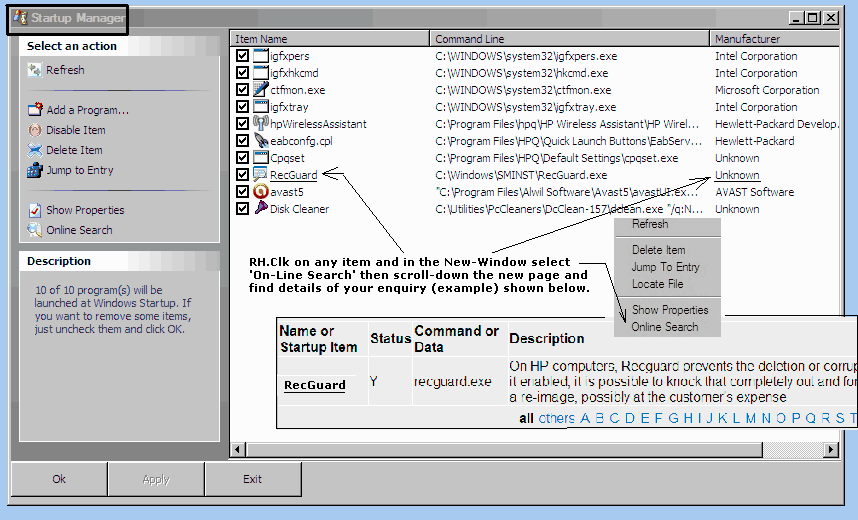This screenshot has height=520, width=858.
Task: Toggle the igfxtray checkbox
Action: pyautogui.click(x=242, y=107)
